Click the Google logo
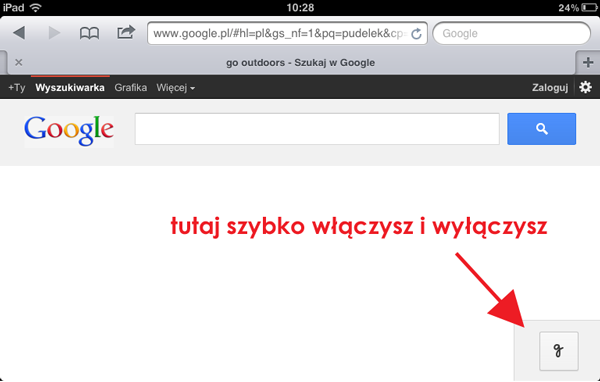 point(69,130)
